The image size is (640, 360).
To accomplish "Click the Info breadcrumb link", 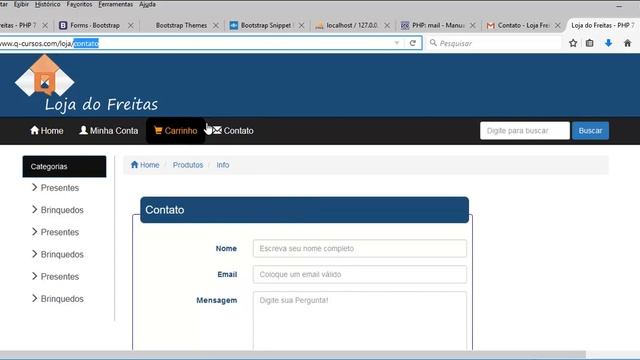I will (222, 165).
